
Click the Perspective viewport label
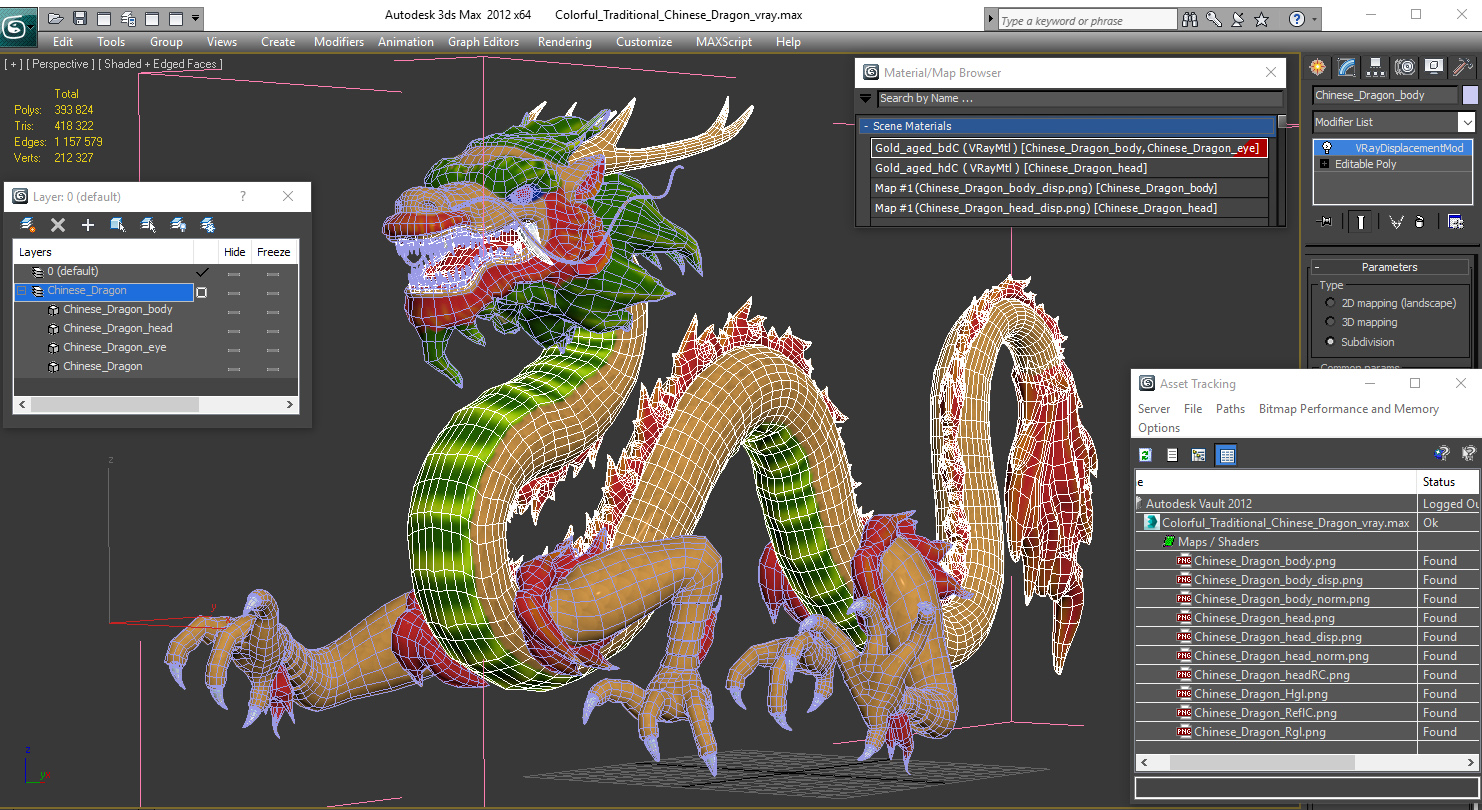pos(61,64)
